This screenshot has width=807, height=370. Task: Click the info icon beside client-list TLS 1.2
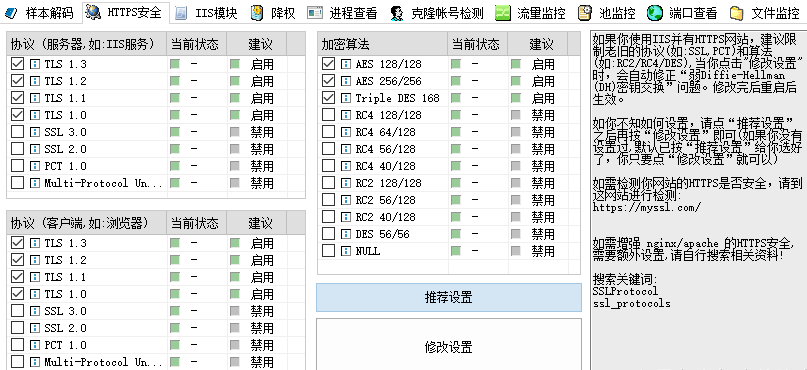click(x=34, y=259)
